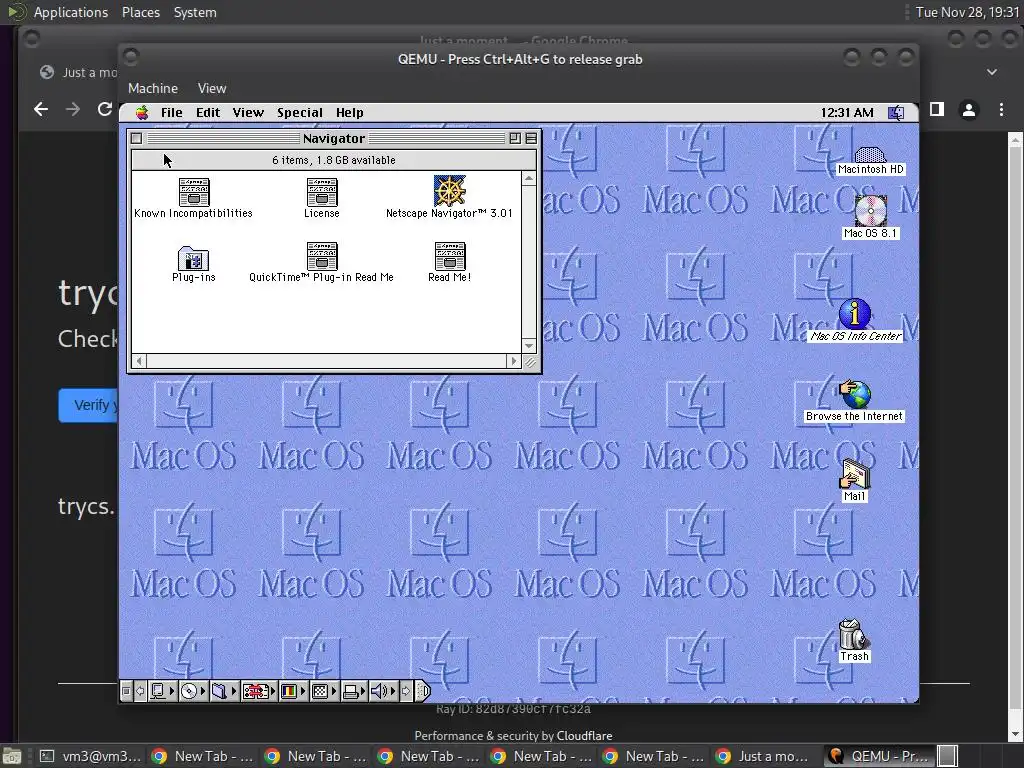Click Location Manager module in Control Strip
The height and width of the screenshot is (768, 1024).
coord(255,691)
